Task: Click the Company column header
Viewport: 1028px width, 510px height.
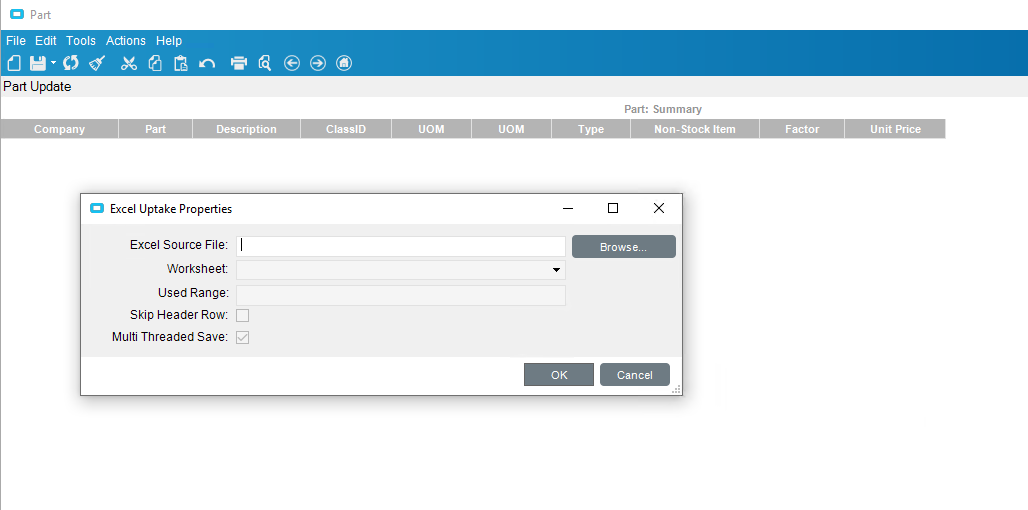Action: tap(60, 129)
